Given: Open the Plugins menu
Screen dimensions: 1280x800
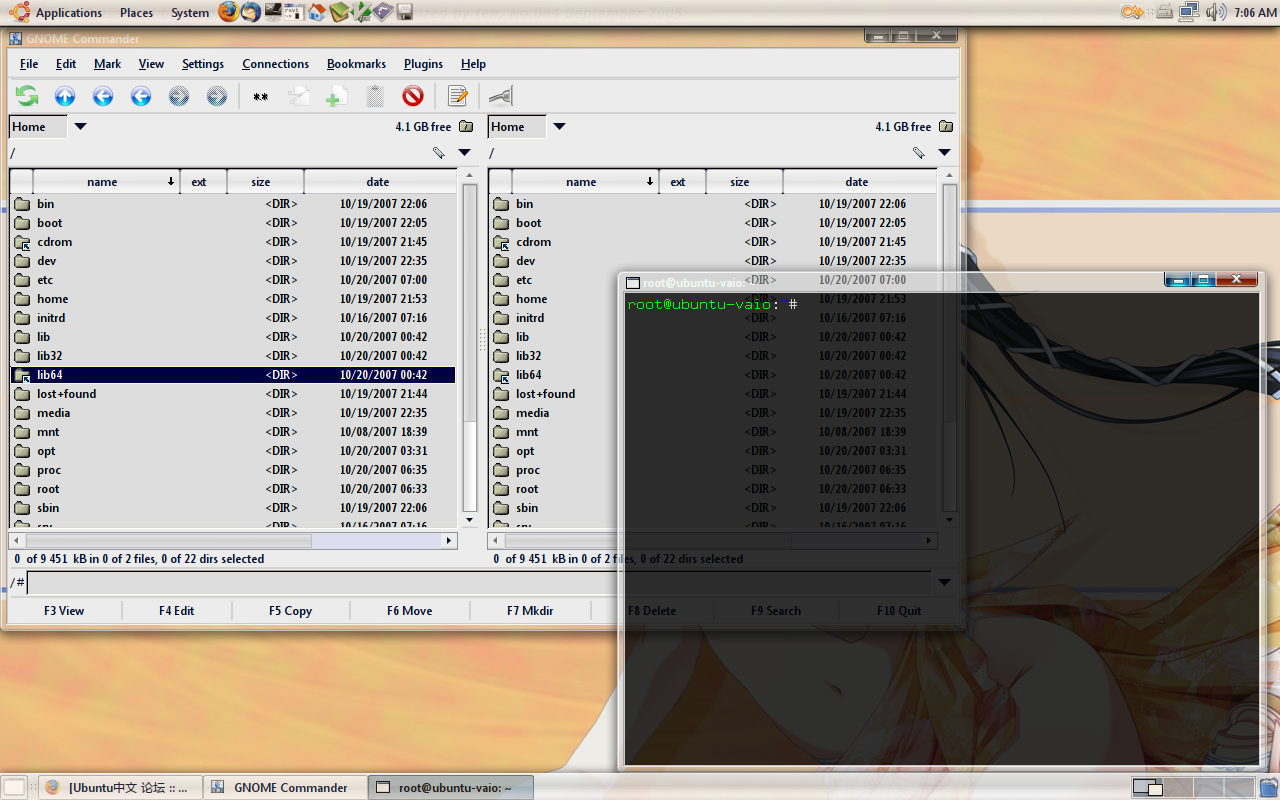Looking at the screenshot, I should point(424,64).
